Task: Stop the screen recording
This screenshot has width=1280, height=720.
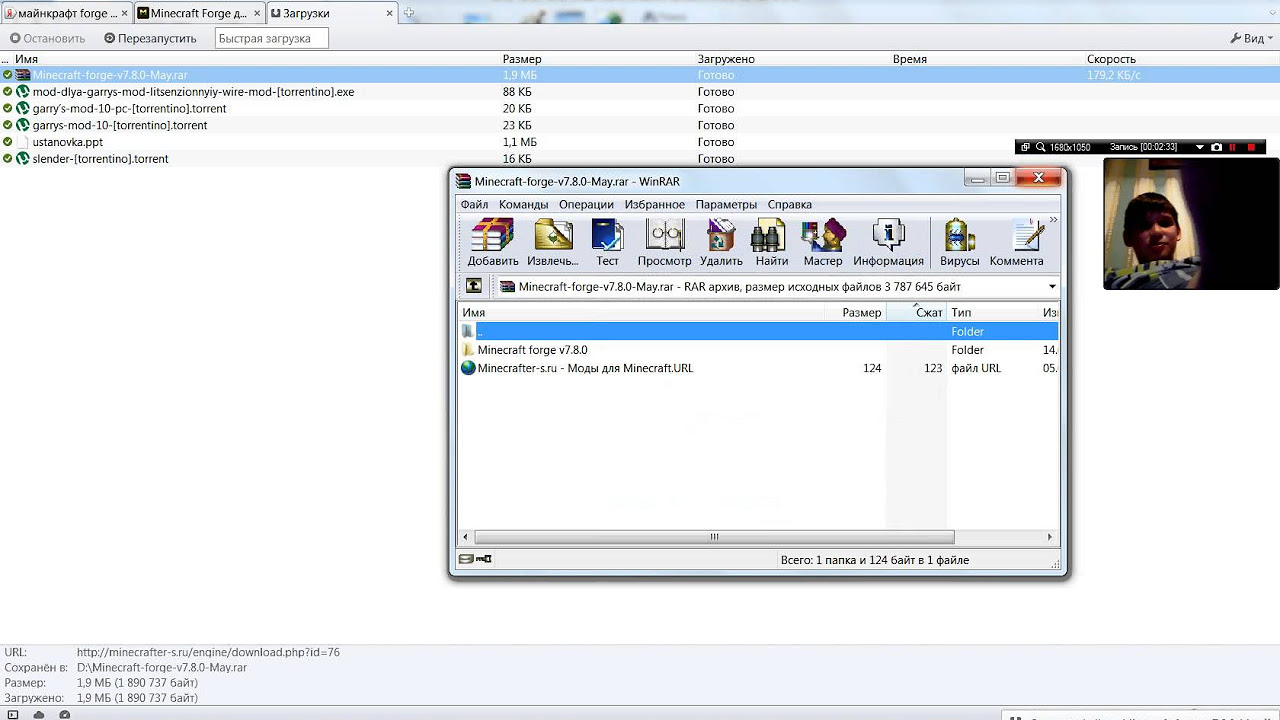Action: point(1251,147)
